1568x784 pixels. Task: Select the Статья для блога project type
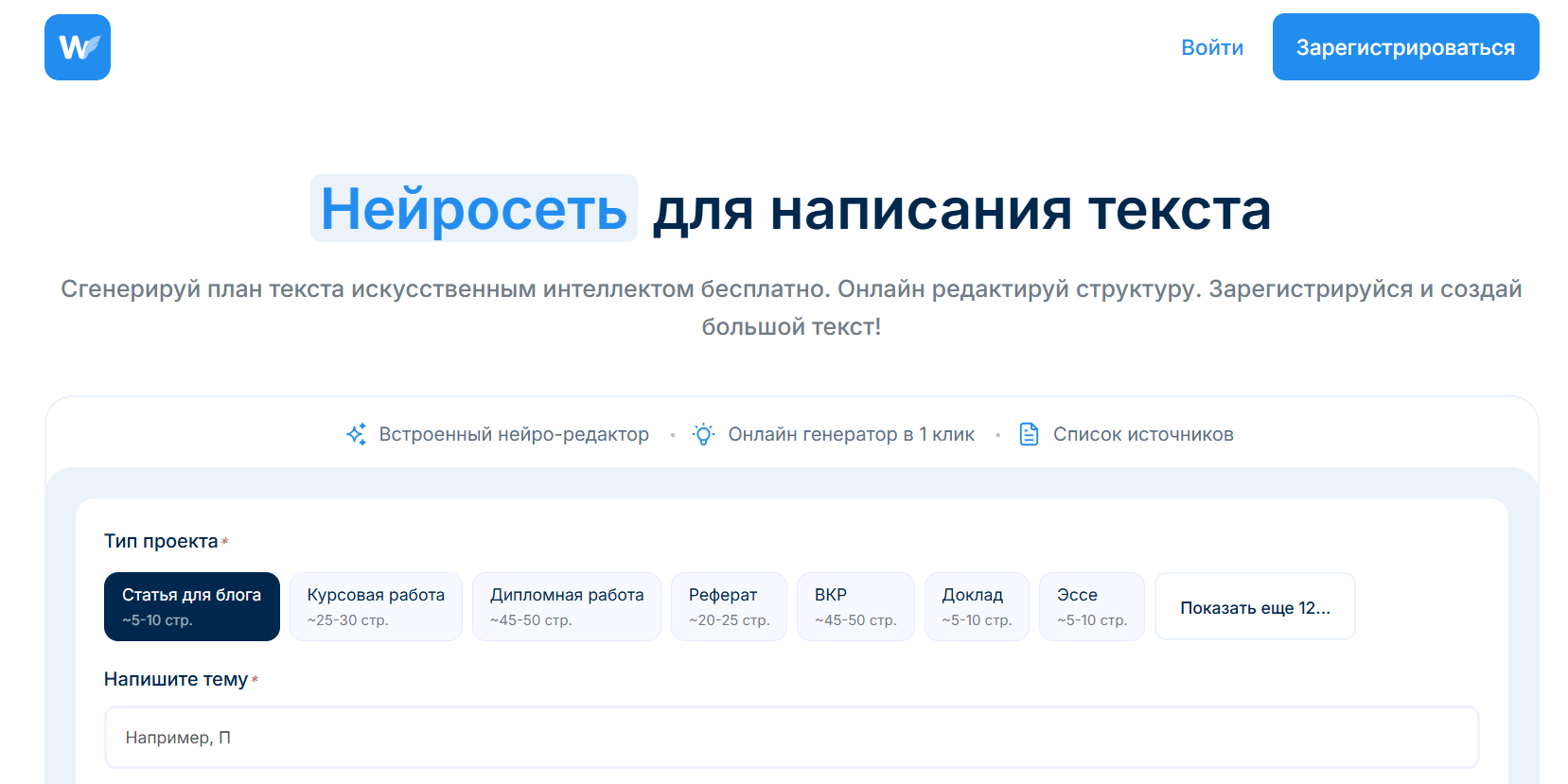[192, 606]
